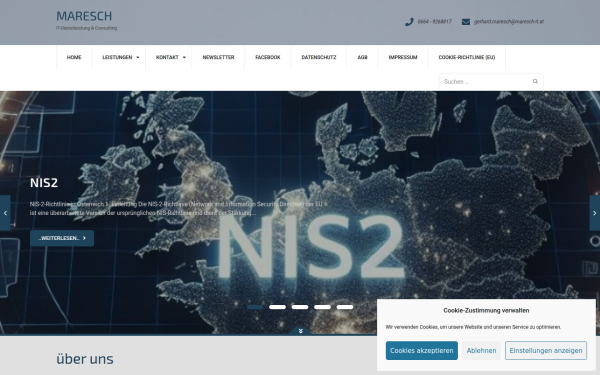Image resolution: width=600 pixels, height=375 pixels.
Task: Click the phone icon in header
Action: tap(409, 22)
